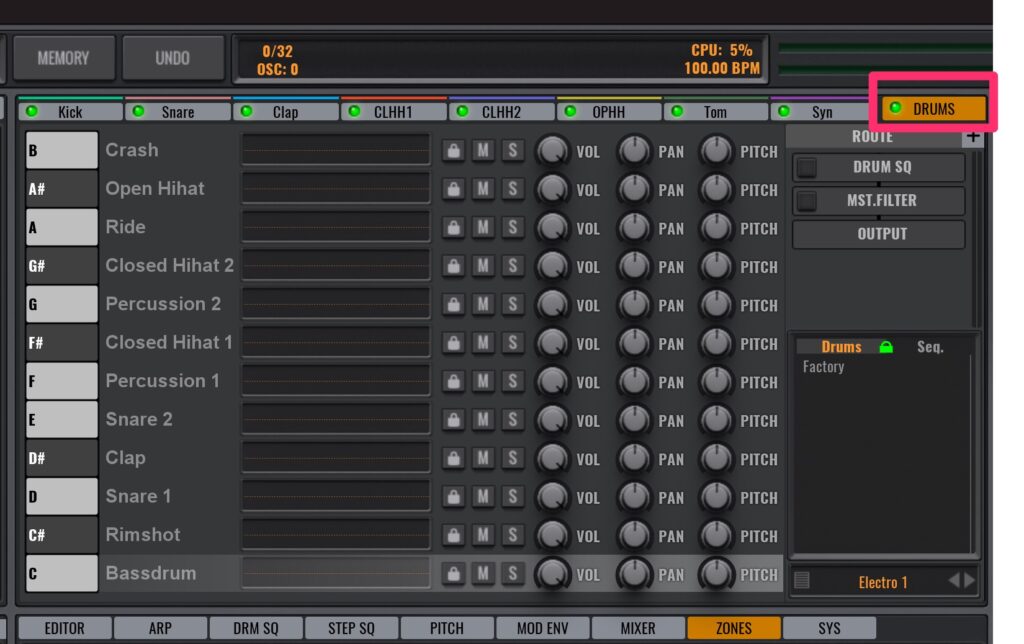This screenshot has width=1024, height=644.
Task: Click the green lock icon on Closed Hihat 1
Action: click(x=454, y=343)
